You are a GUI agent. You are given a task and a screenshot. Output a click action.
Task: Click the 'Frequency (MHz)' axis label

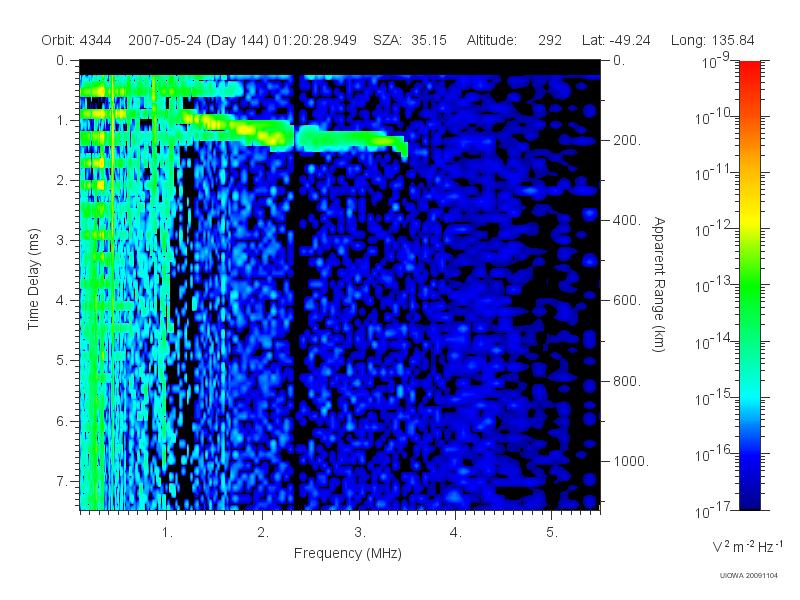(347, 553)
